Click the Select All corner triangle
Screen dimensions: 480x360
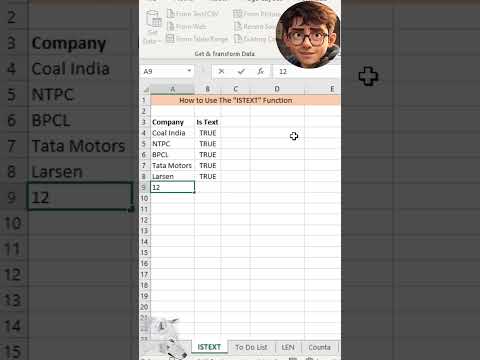[x=146, y=89]
